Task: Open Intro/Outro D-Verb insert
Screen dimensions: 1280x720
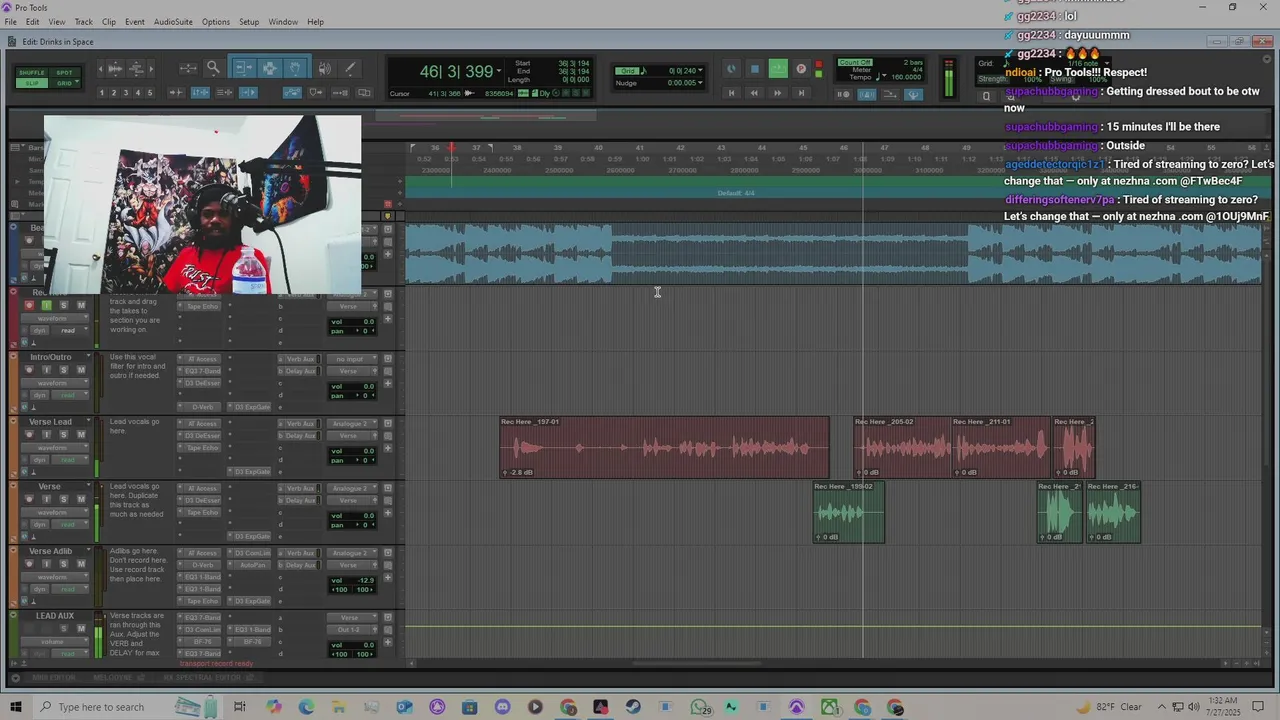Action: click(203, 407)
